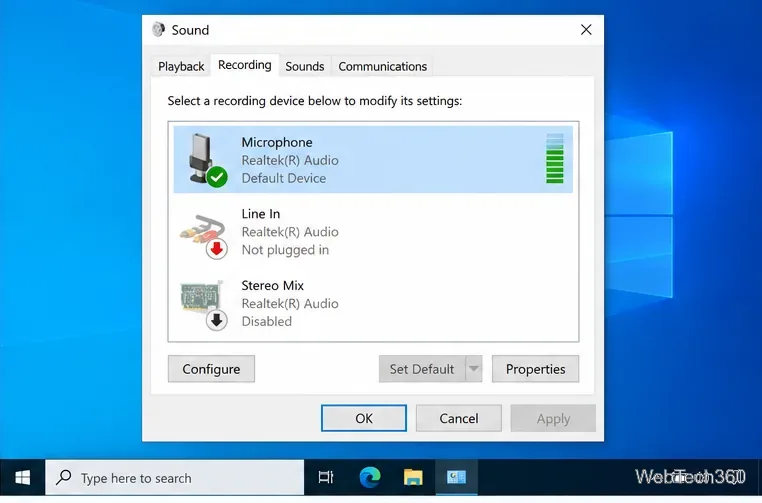Image resolution: width=762 pixels, height=503 pixels.
Task: Confirm with the OK button
Action: 364,418
